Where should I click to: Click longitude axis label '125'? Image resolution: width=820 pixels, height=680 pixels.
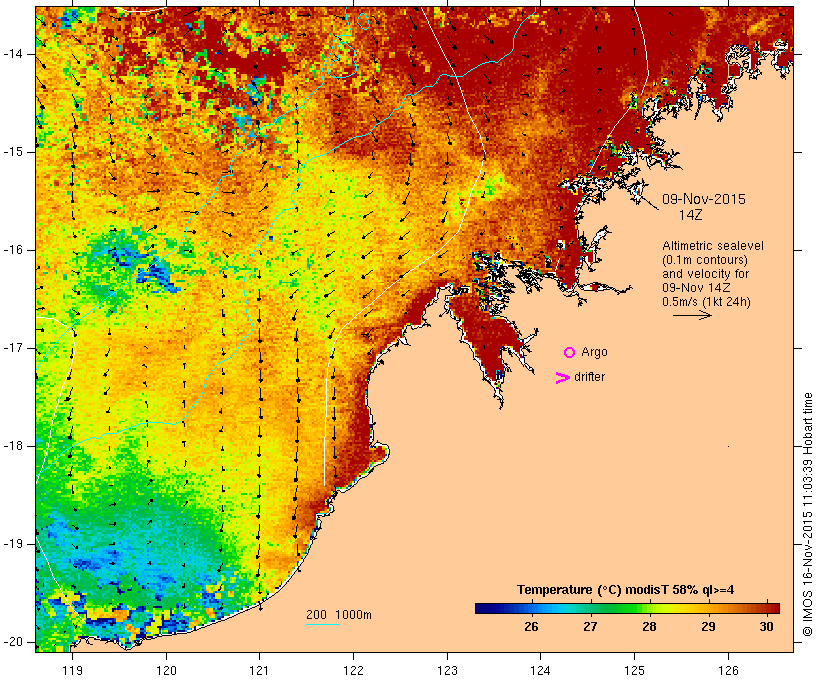634,670
